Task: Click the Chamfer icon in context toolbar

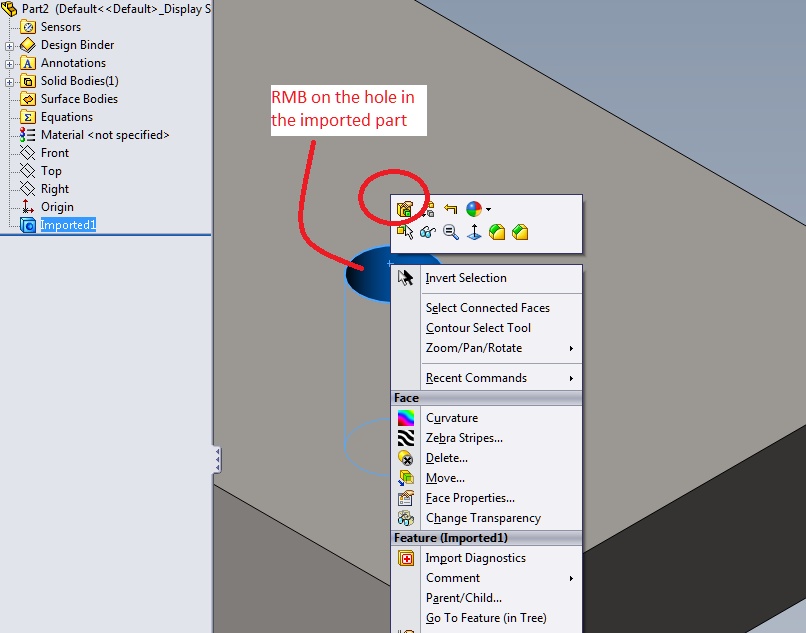Action: [x=520, y=232]
